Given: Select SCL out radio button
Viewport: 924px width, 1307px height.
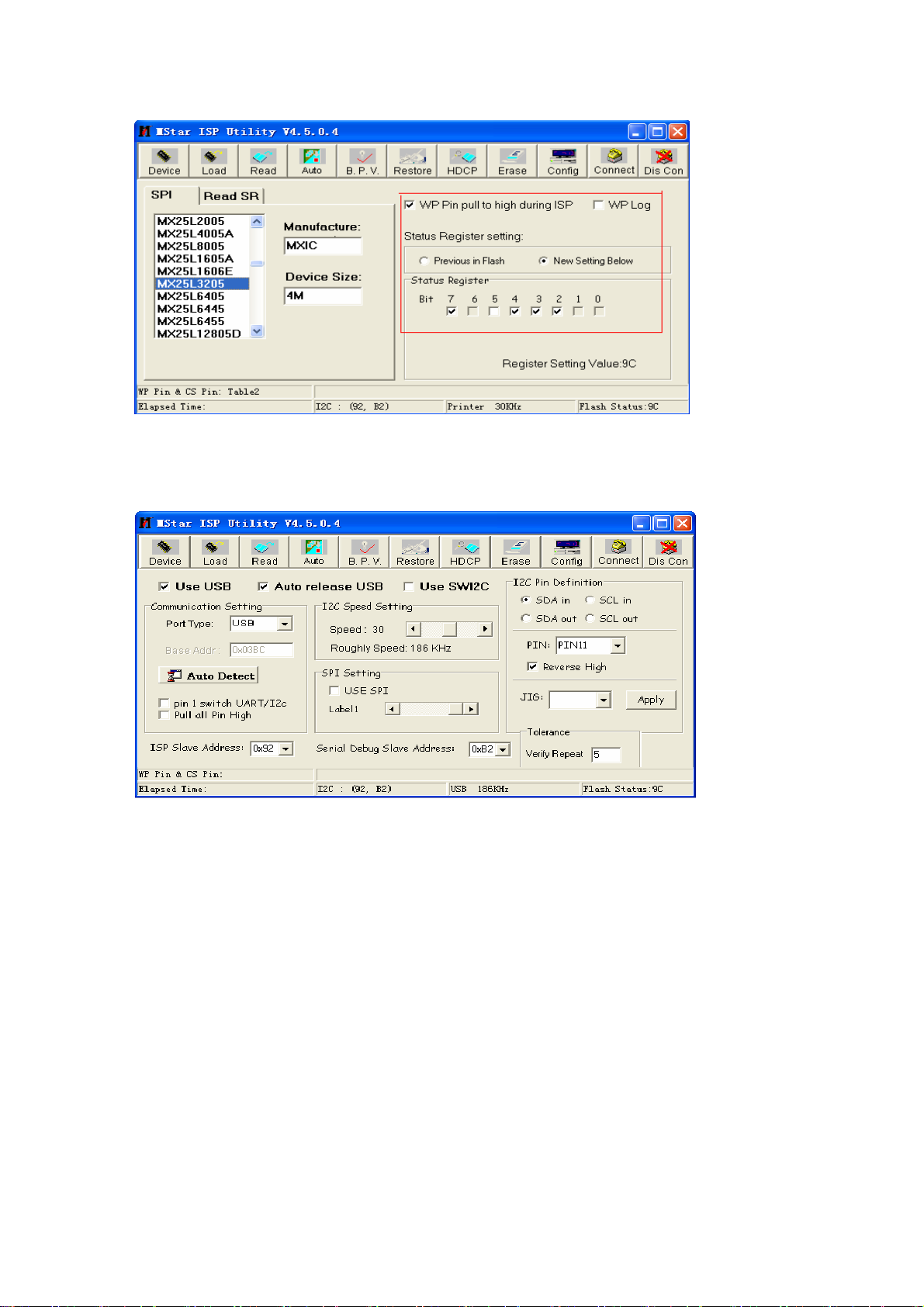Looking at the screenshot, I should point(590,618).
